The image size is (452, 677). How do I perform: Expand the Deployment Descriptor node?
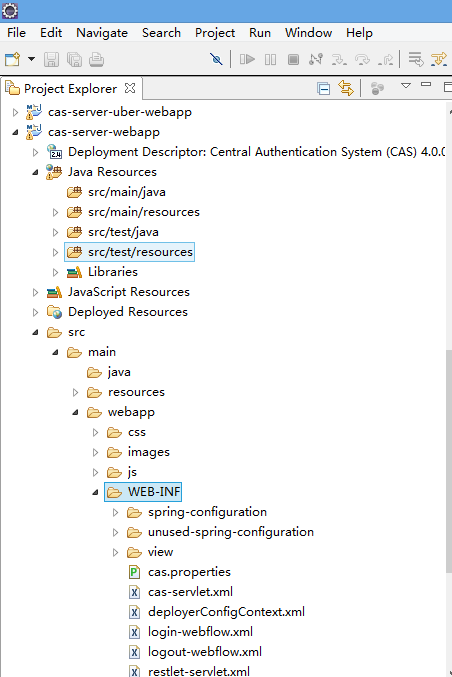[x=35, y=152]
